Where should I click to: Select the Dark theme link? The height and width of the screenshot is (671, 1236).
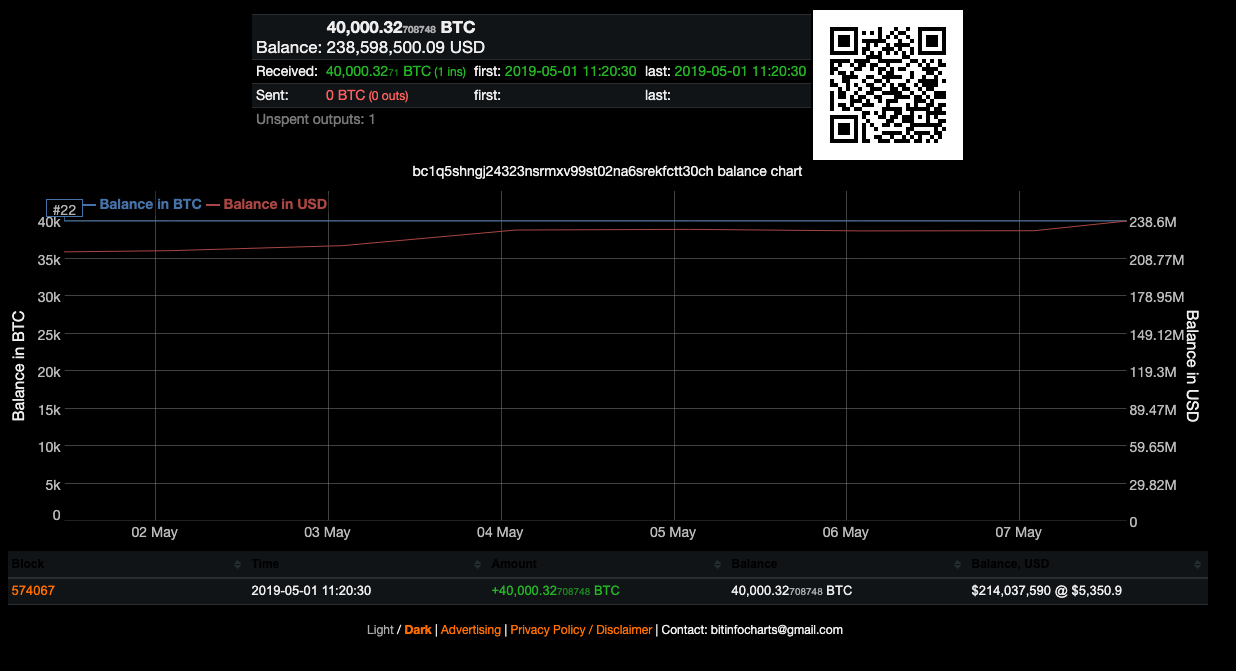pos(418,630)
